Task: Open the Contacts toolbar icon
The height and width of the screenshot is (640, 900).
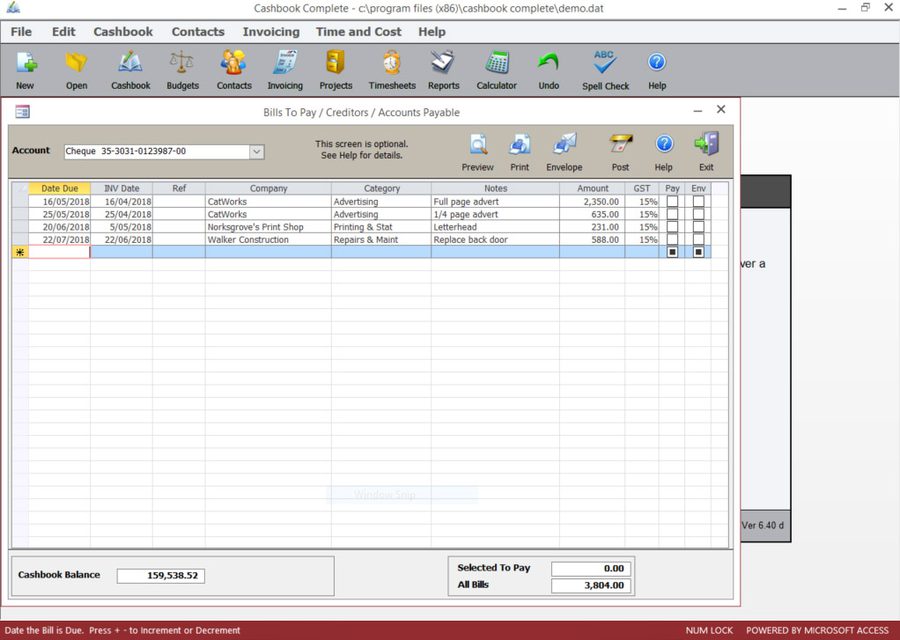Action: pyautogui.click(x=234, y=63)
